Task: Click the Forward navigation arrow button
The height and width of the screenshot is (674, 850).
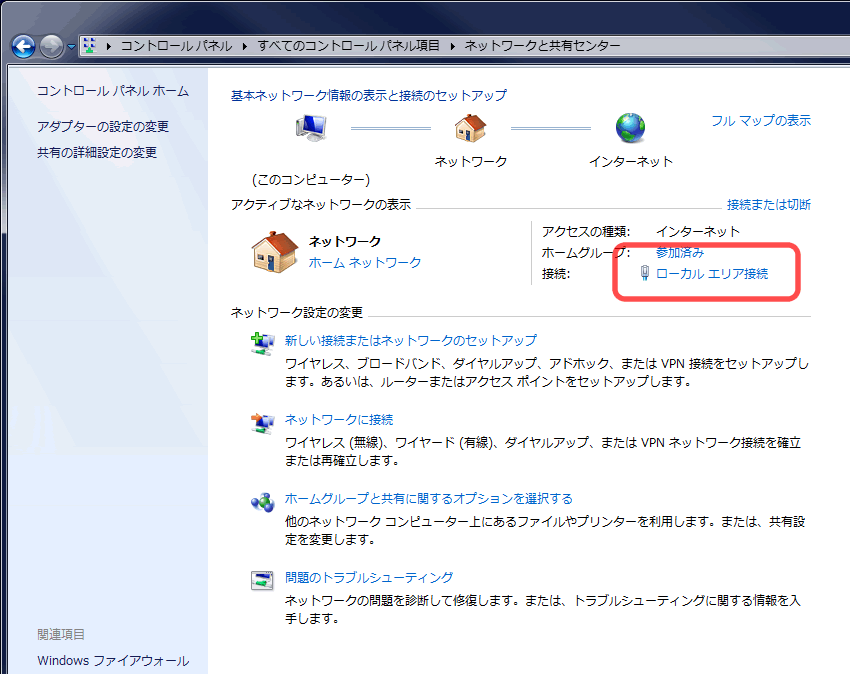Action: [51, 46]
